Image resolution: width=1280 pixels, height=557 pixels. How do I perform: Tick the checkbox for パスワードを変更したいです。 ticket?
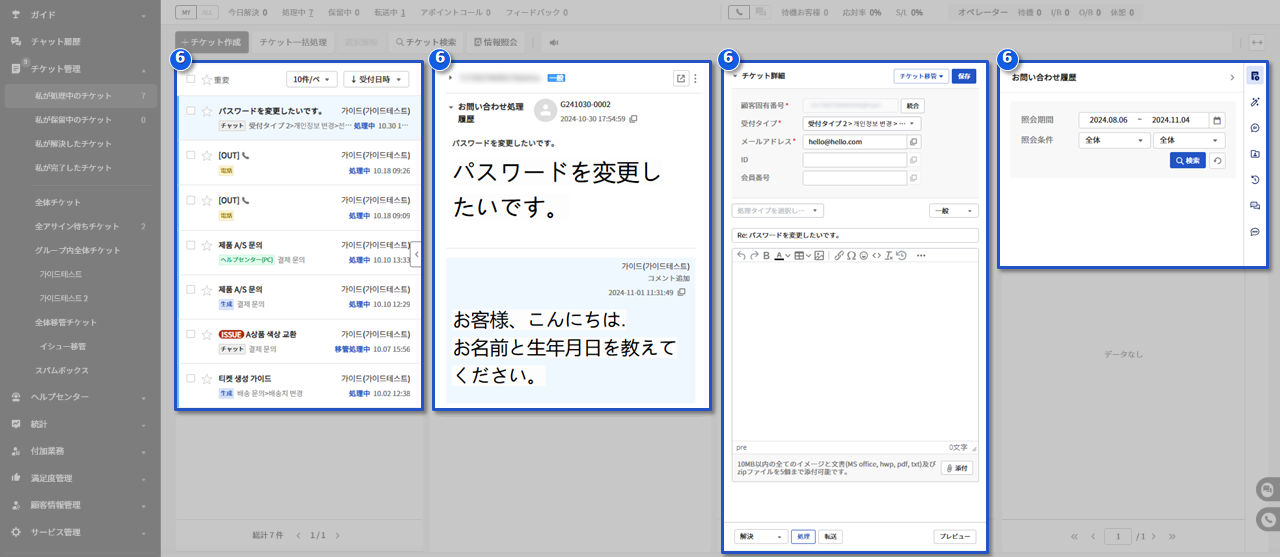pyautogui.click(x=191, y=112)
